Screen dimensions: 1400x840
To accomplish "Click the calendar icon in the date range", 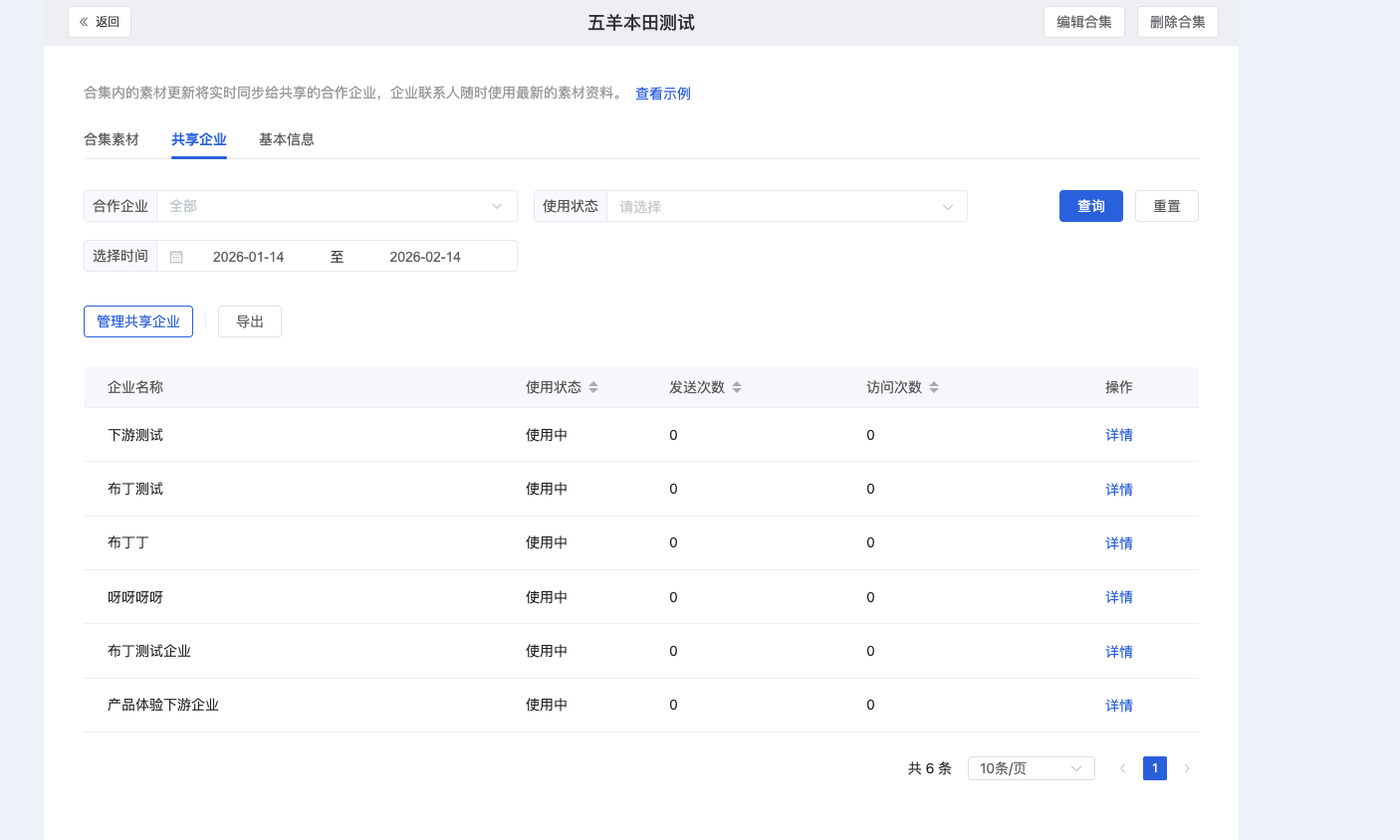I will coord(176,257).
